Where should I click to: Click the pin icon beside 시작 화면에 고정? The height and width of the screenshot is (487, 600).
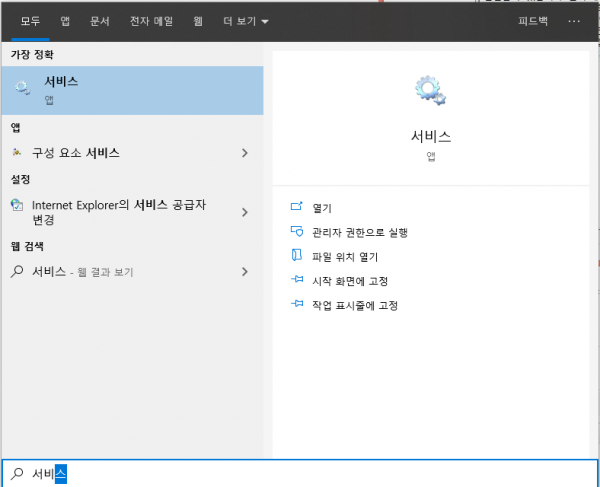[297, 279]
